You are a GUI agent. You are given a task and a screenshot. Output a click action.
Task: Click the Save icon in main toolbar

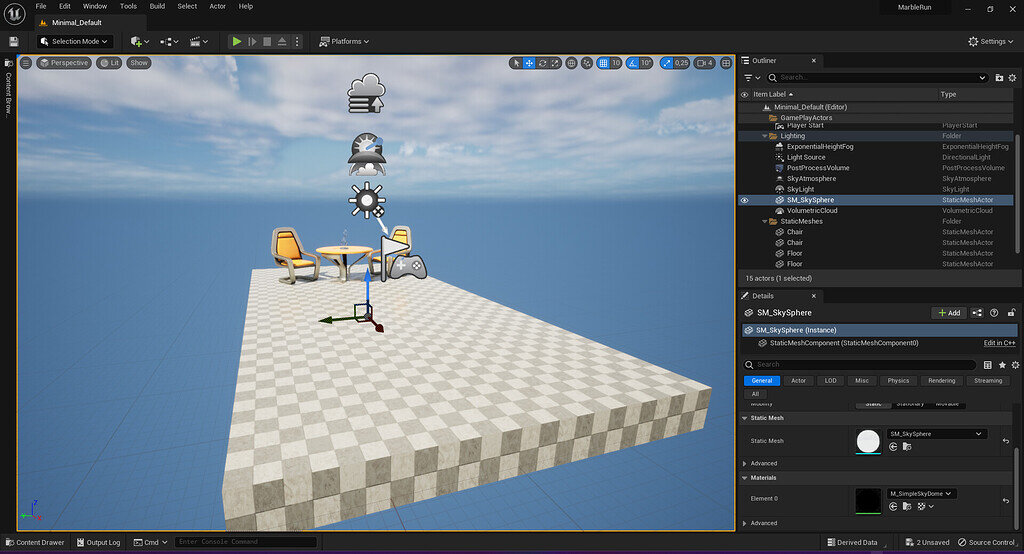[x=13, y=41]
